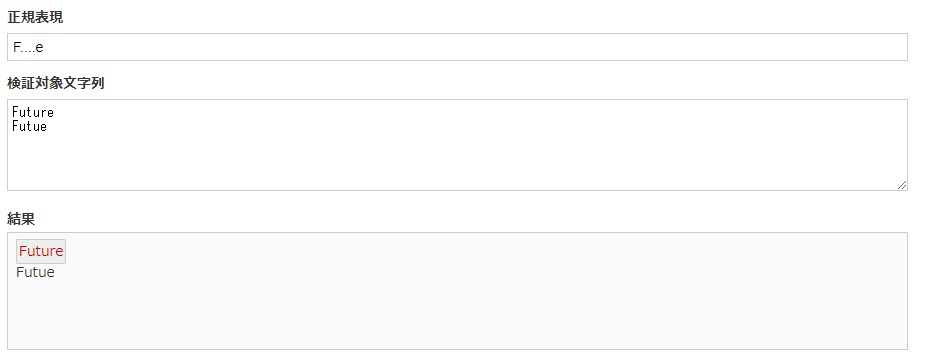Focus the 検証対象文字列 textarea
The width and height of the screenshot is (925, 360).
pos(457,145)
